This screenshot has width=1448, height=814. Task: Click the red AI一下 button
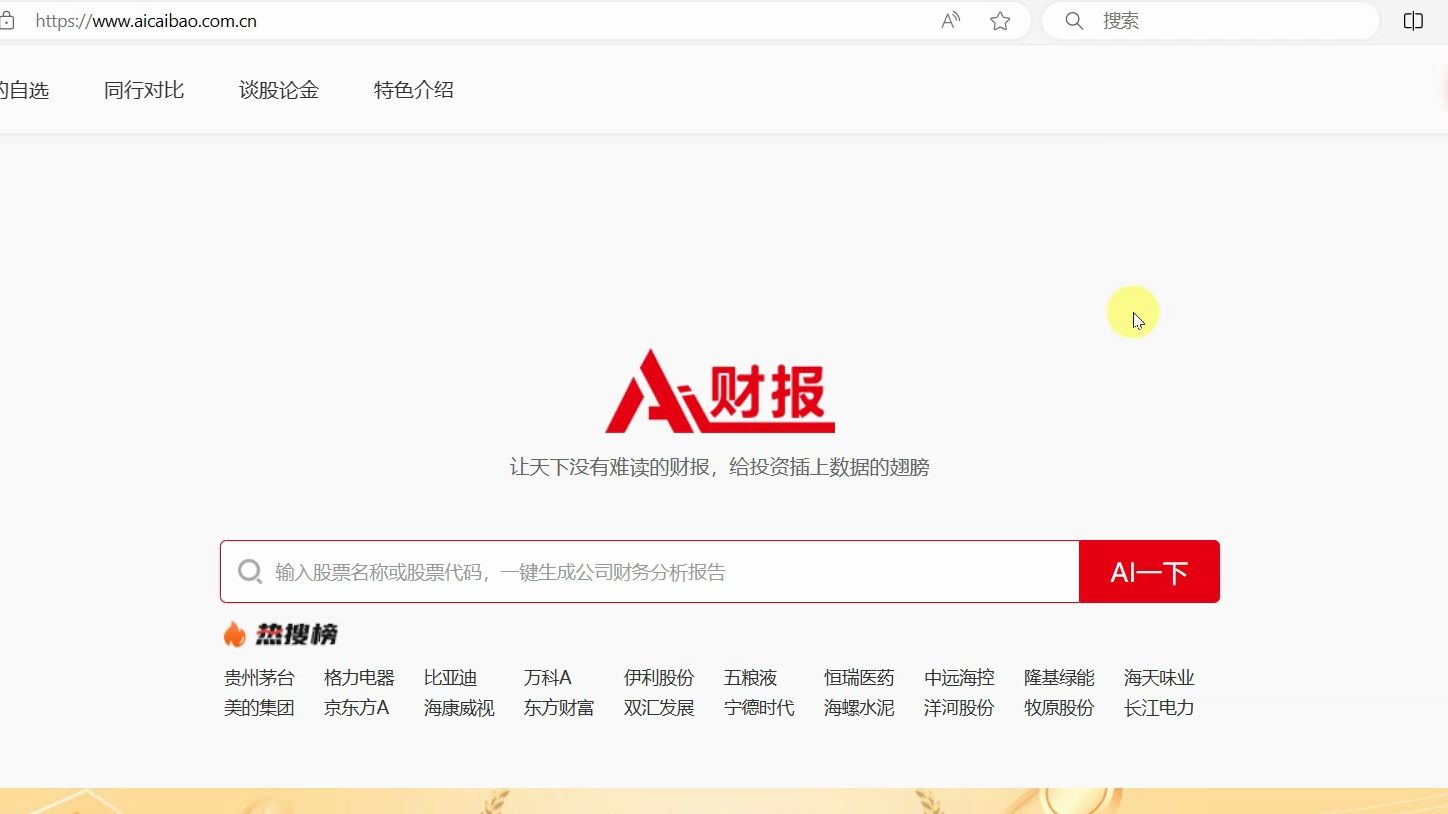coord(1150,572)
